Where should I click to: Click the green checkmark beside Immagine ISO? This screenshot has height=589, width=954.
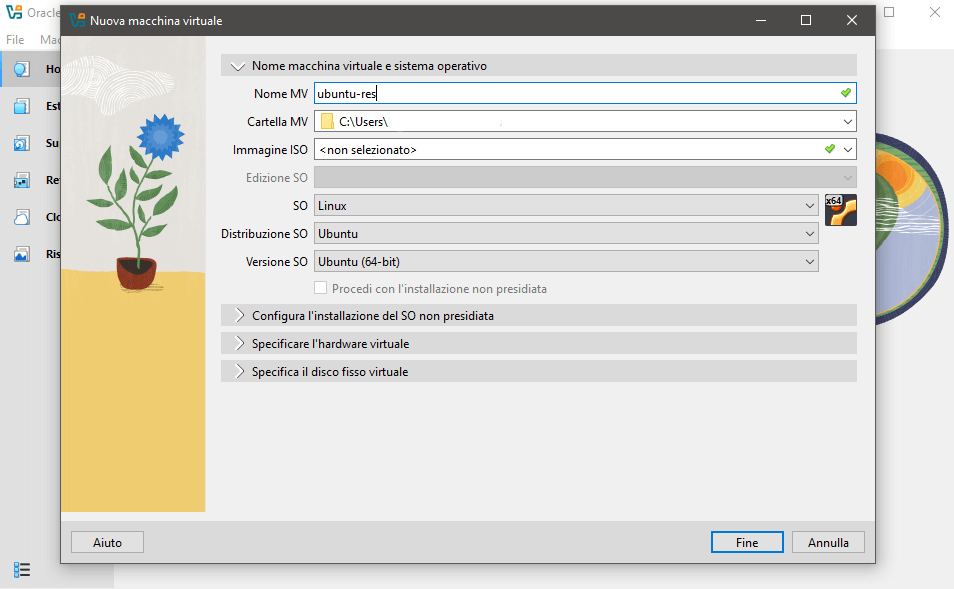click(x=828, y=149)
